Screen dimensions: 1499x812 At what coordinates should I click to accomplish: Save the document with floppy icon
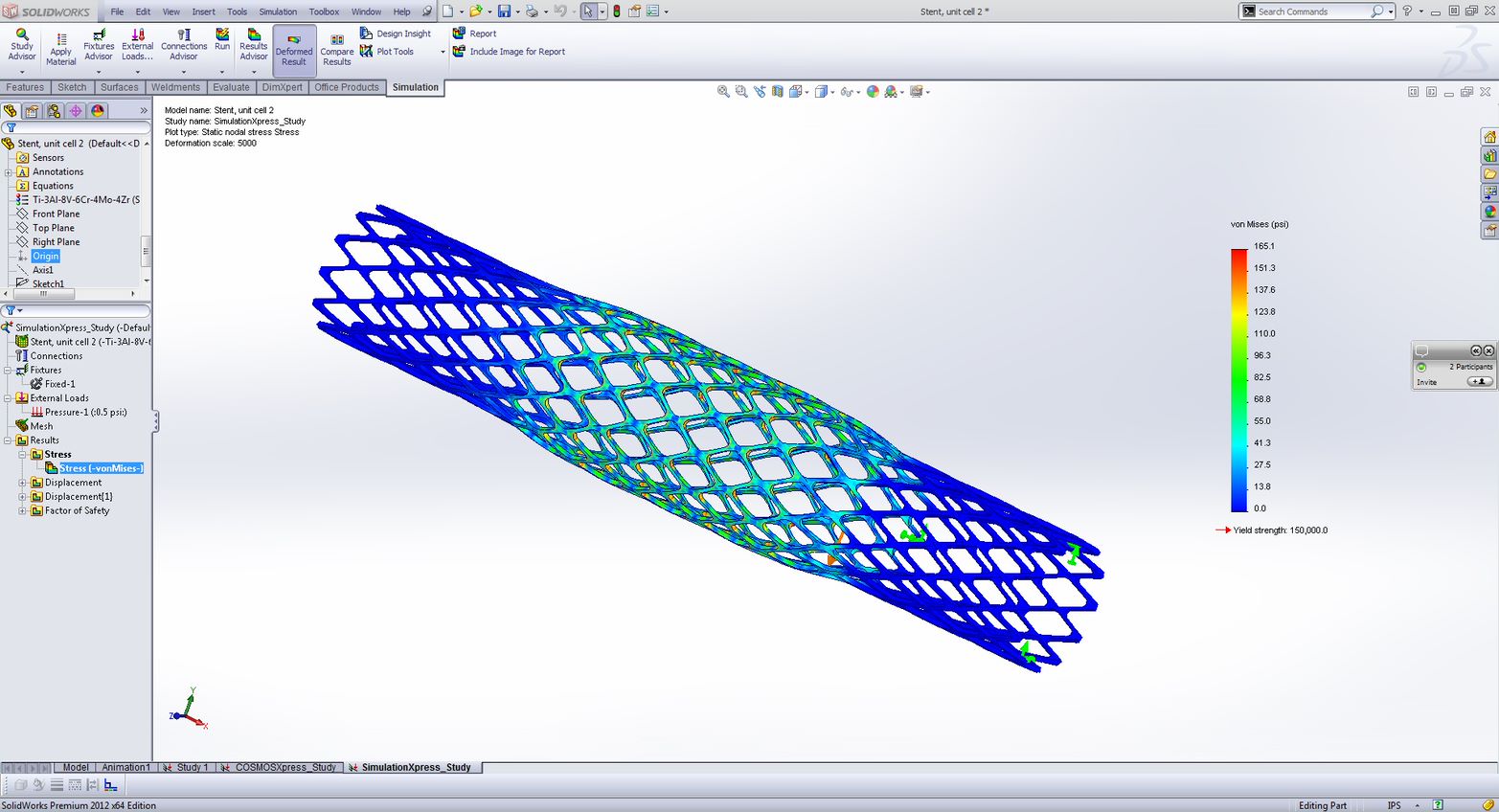[504, 11]
